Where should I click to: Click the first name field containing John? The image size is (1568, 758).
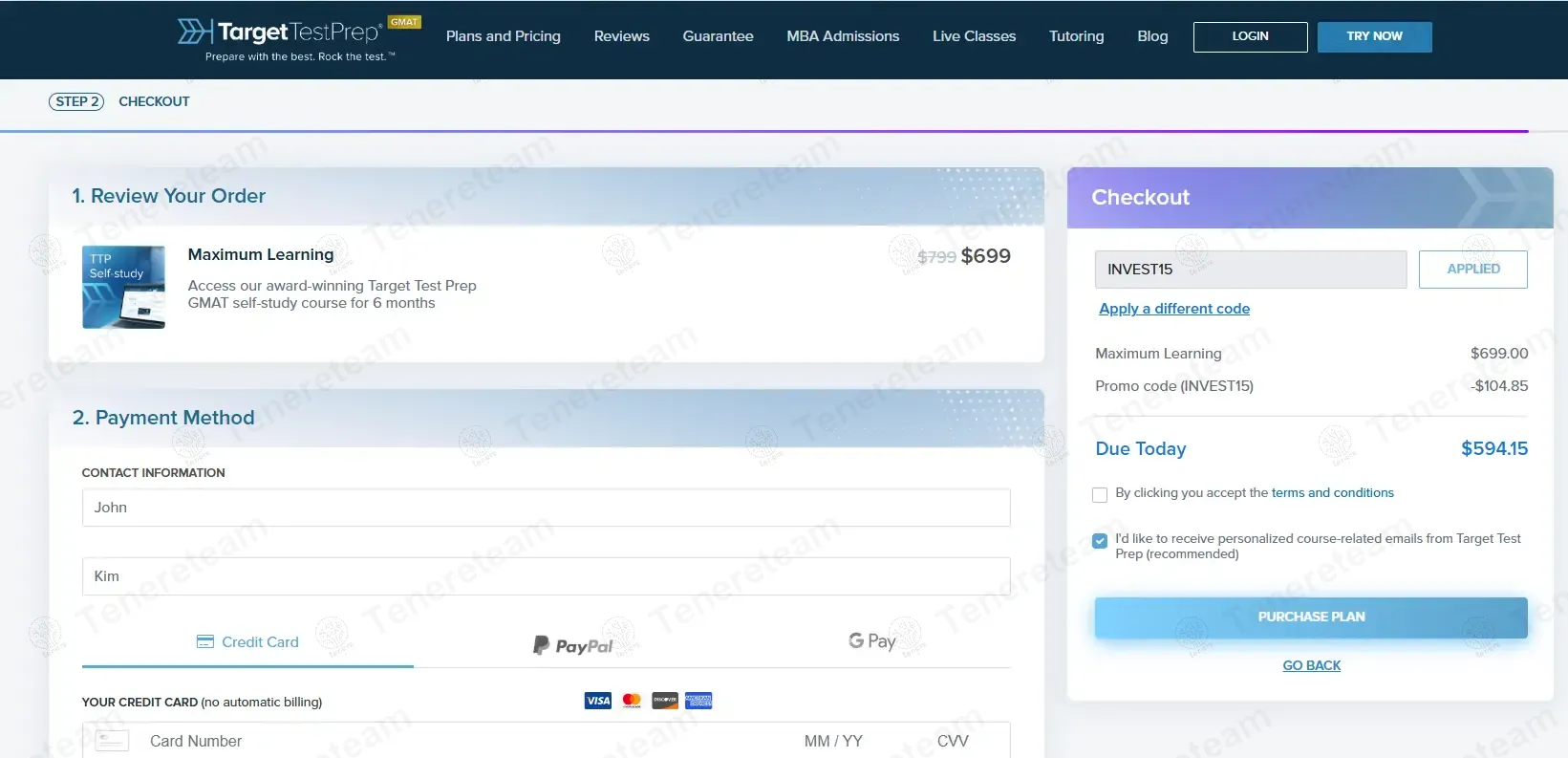tap(546, 508)
